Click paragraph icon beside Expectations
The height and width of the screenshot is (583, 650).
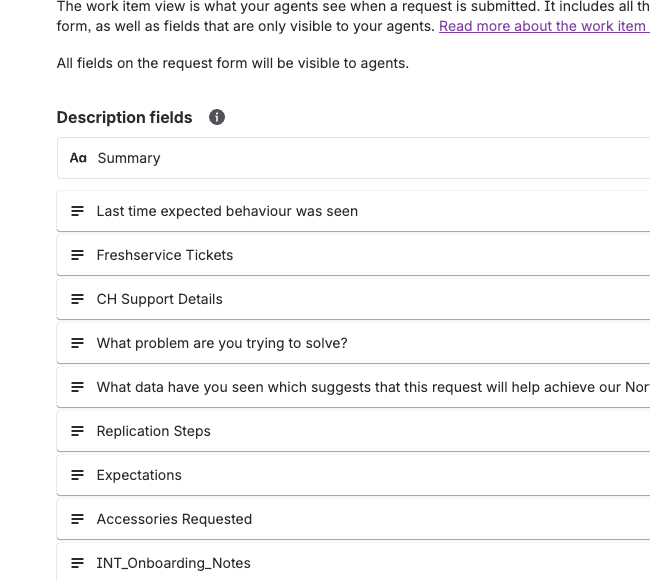(77, 475)
